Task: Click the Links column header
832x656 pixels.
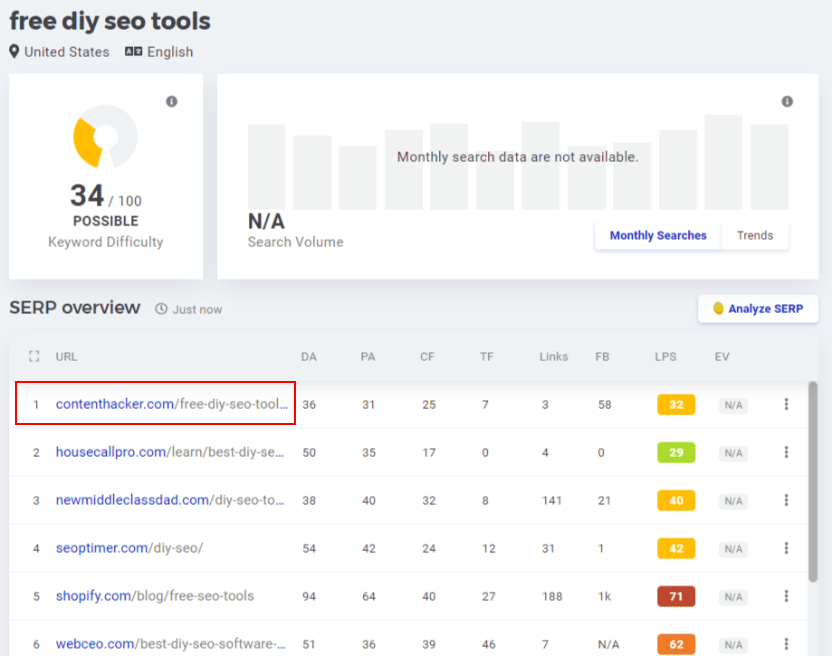Action: 553,357
